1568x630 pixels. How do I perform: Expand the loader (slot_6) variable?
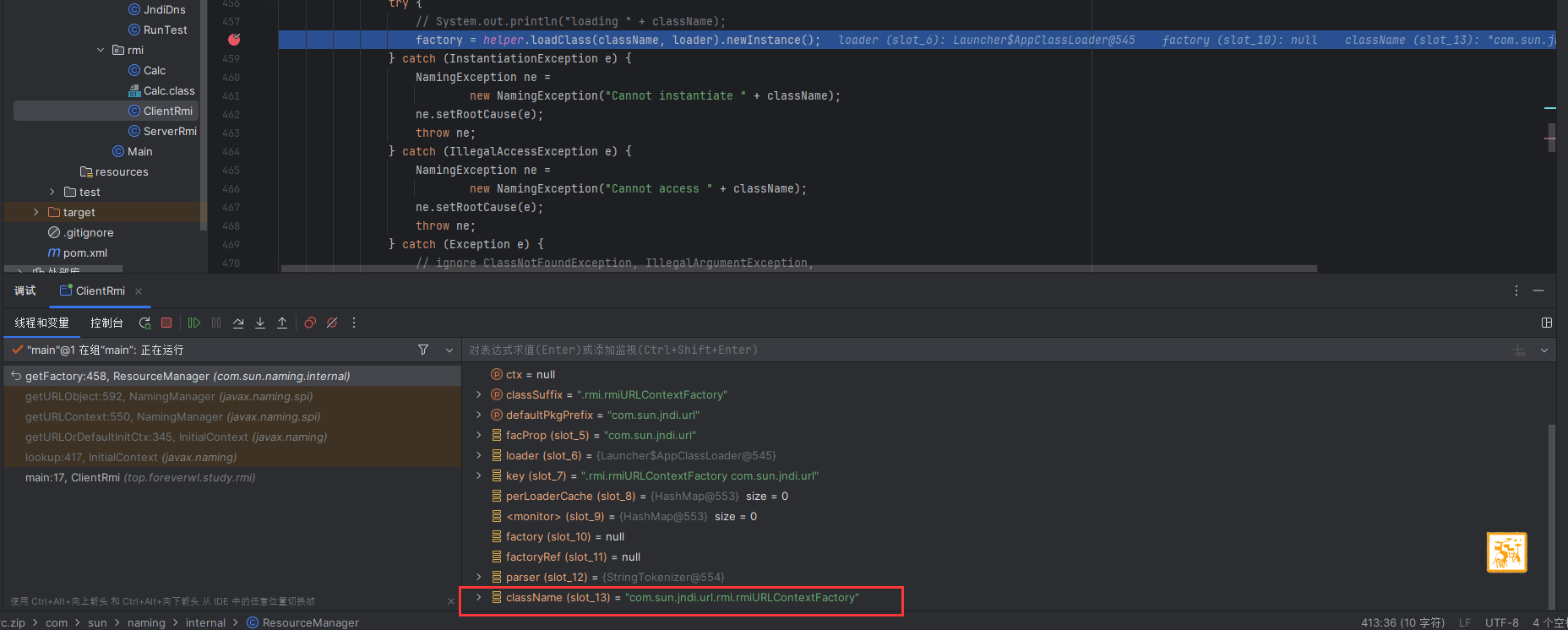pyautogui.click(x=479, y=455)
